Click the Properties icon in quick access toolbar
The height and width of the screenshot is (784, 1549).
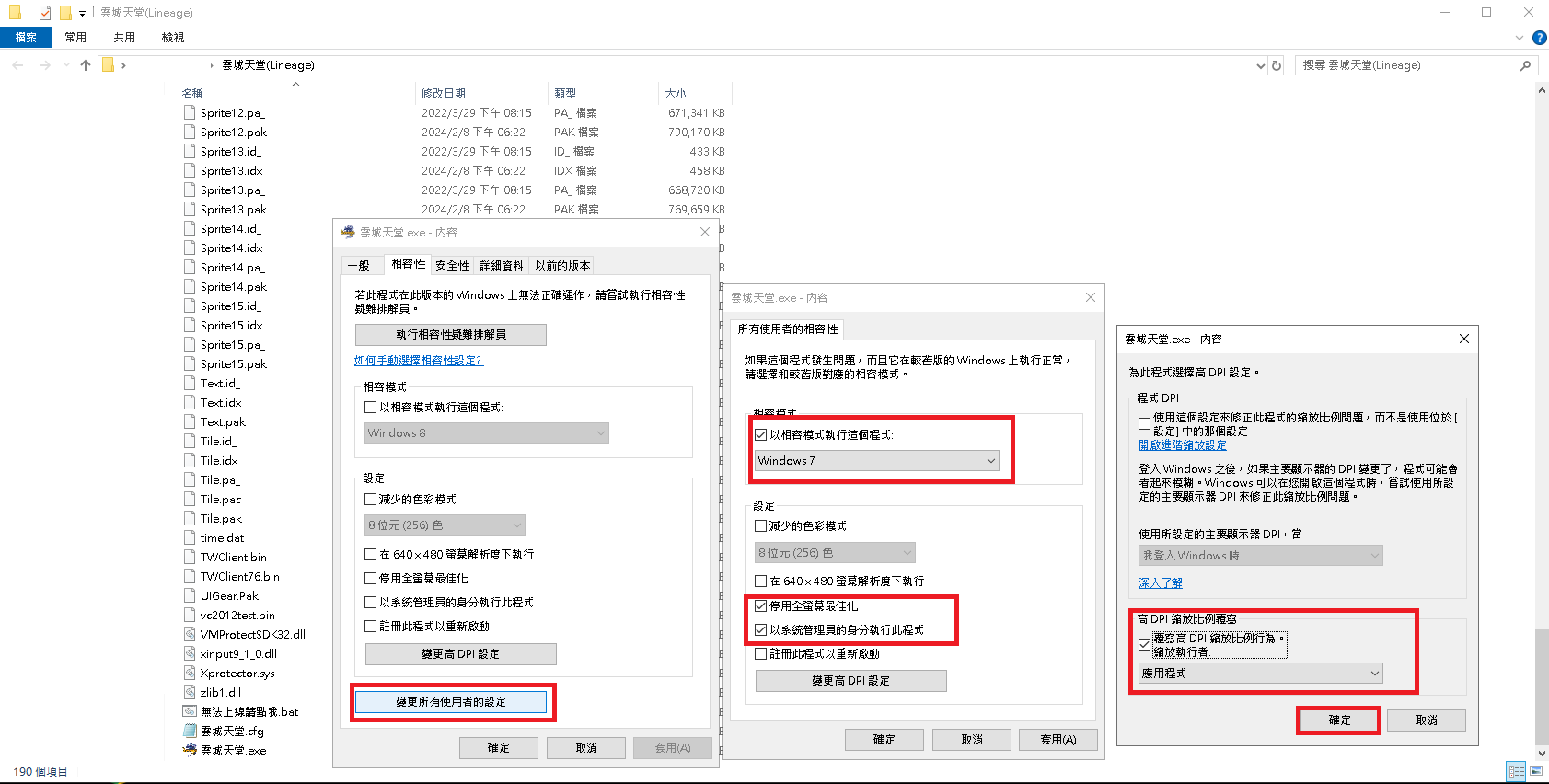pyautogui.click(x=45, y=13)
